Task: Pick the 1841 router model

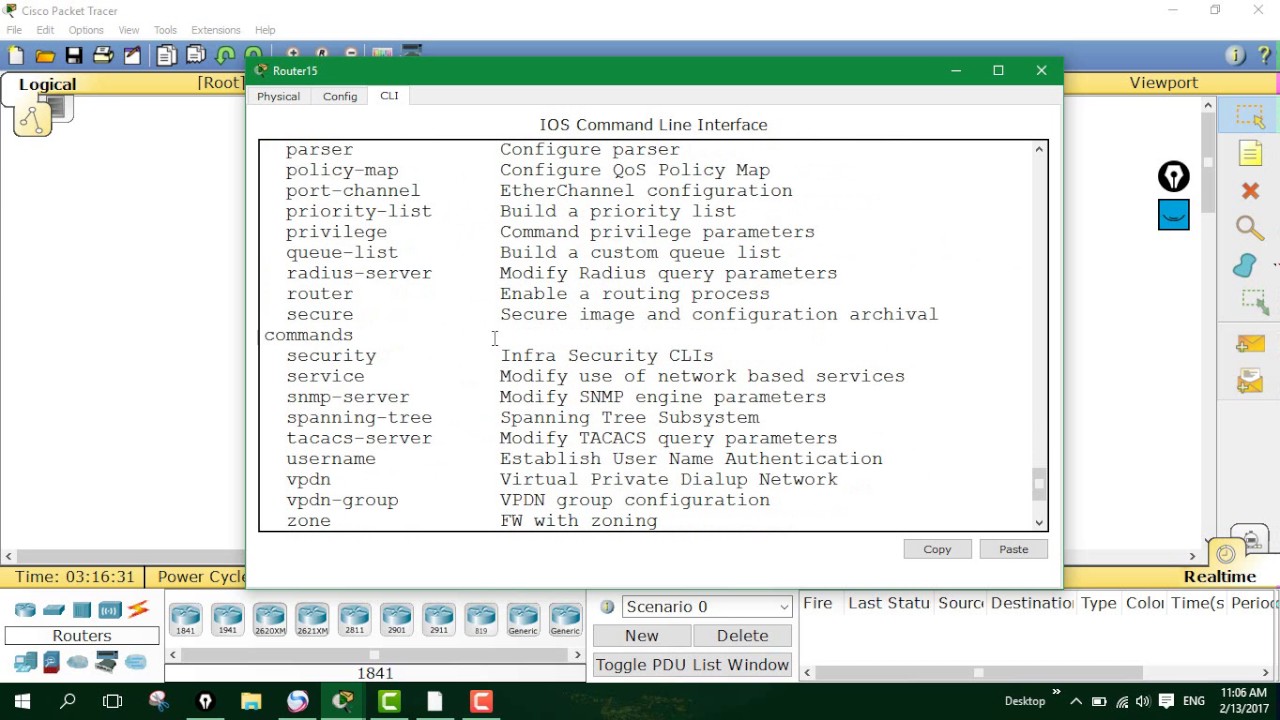Action: coord(186,620)
